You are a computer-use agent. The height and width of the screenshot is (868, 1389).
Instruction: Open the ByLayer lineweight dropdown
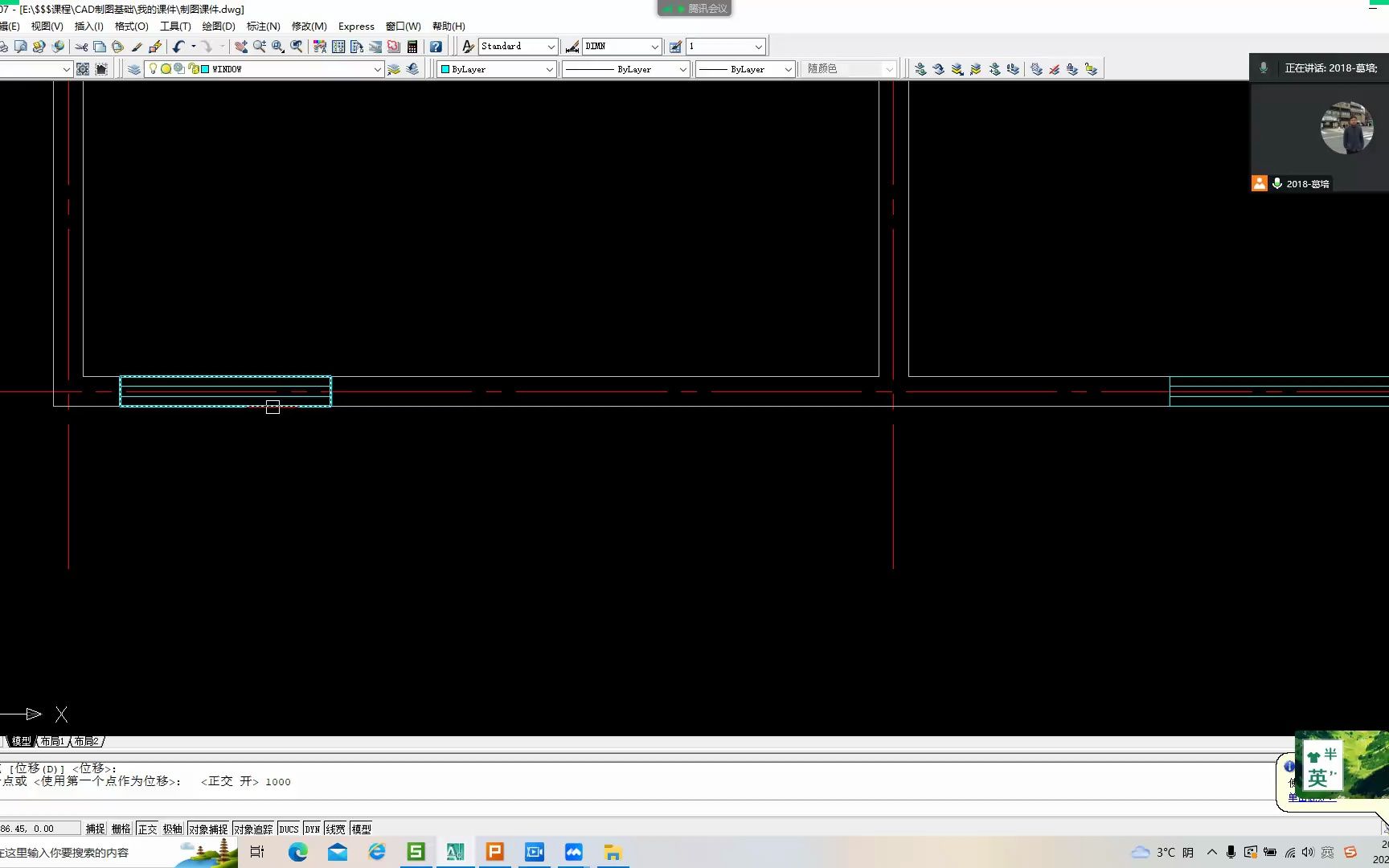pos(789,69)
